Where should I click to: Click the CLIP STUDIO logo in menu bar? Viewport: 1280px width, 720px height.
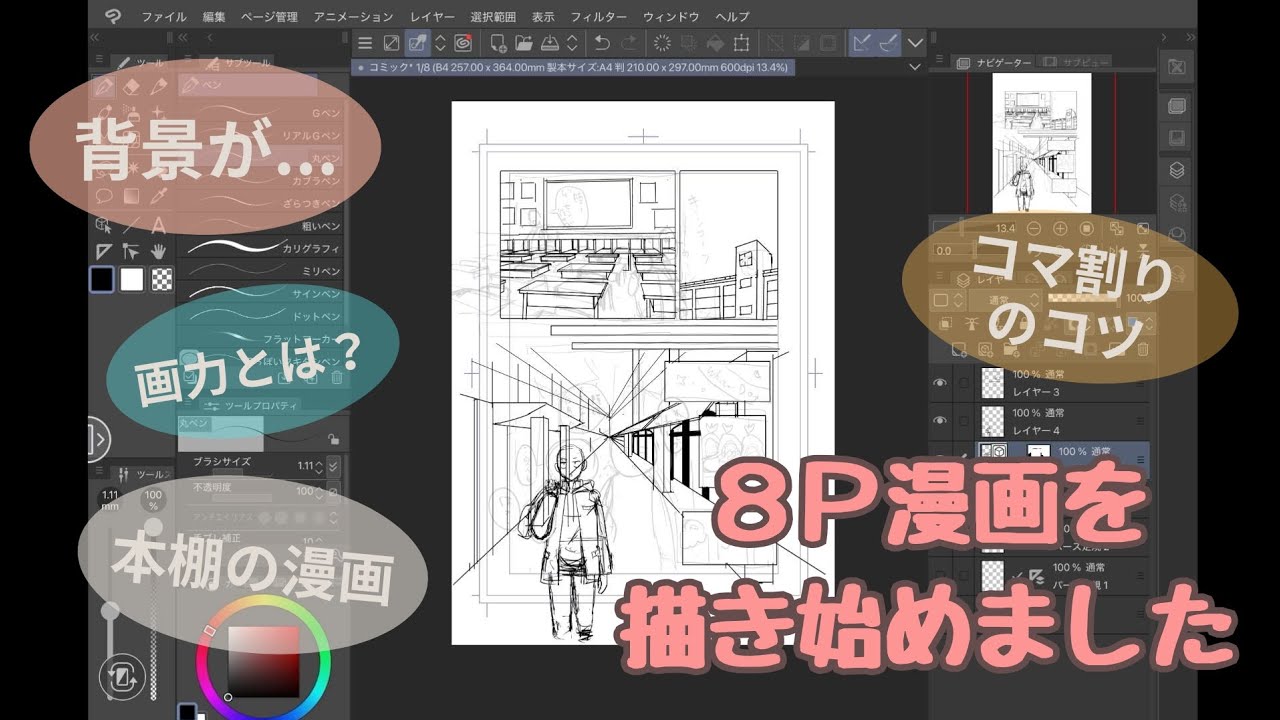[112, 16]
